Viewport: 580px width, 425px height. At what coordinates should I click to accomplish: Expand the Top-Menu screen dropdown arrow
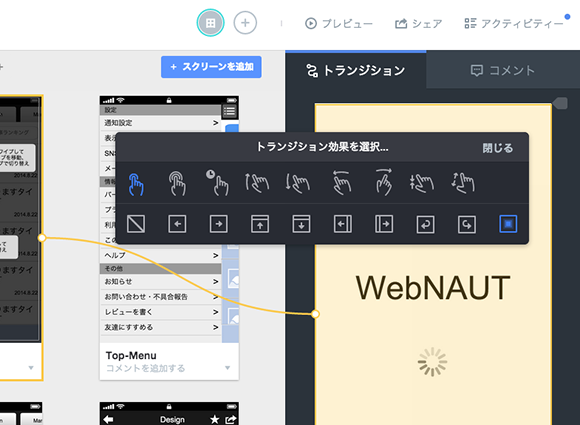pos(227,368)
